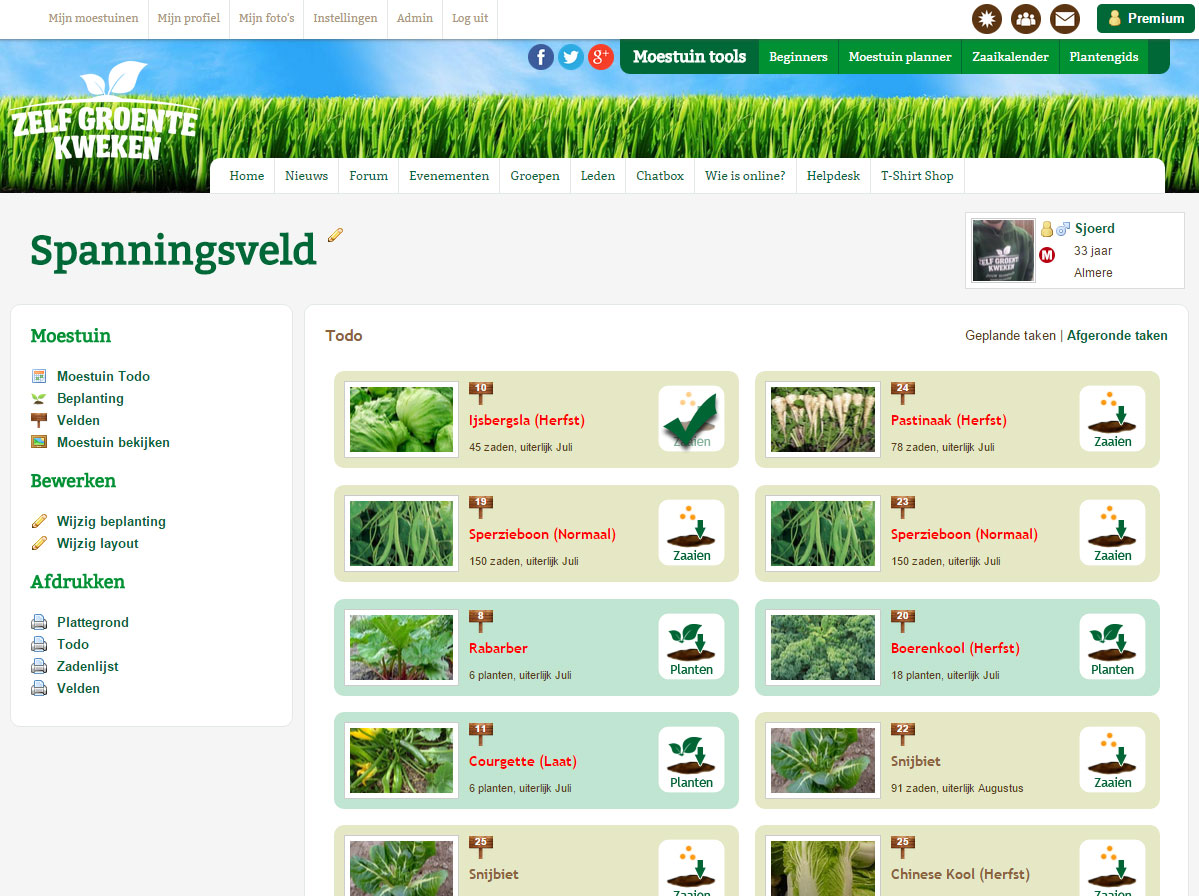Image resolution: width=1199 pixels, height=896 pixels.
Task: Click the printer icon next to Zadenlijst
Action: coord(38,666)
